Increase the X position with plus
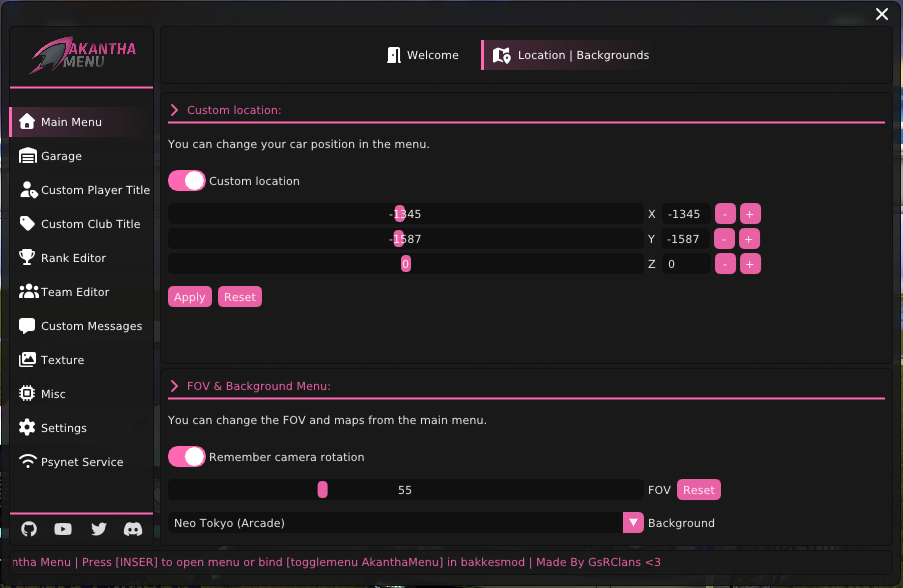 coord(750,213)
